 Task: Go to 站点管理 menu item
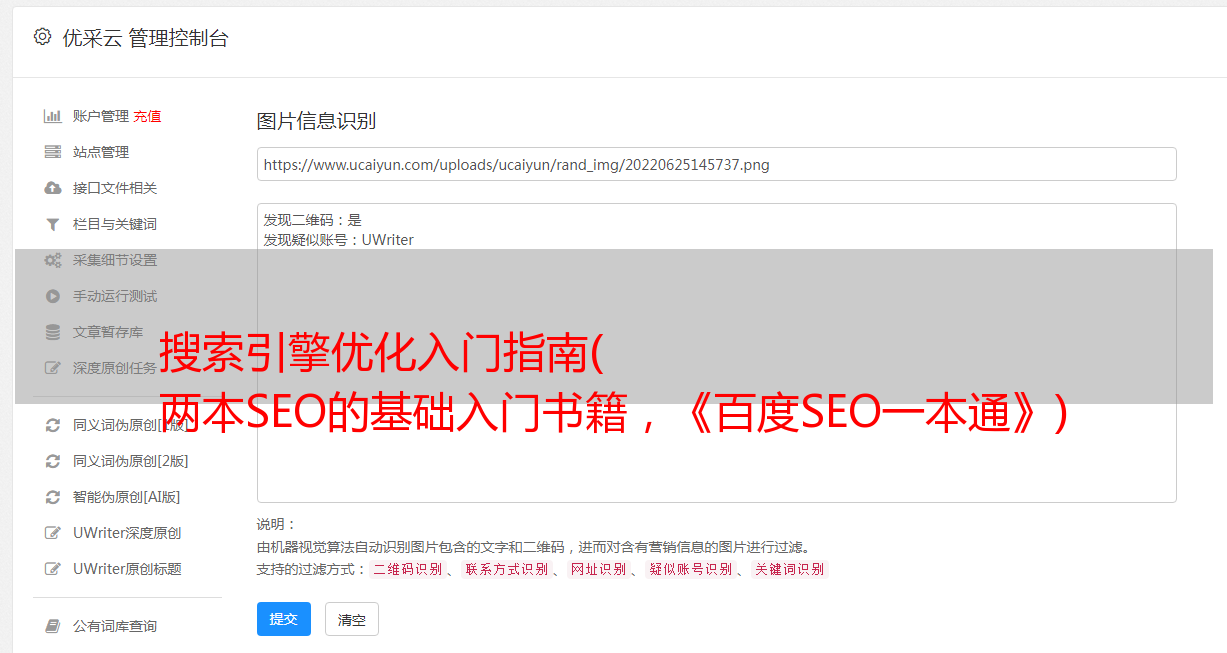tap(101, 152)
